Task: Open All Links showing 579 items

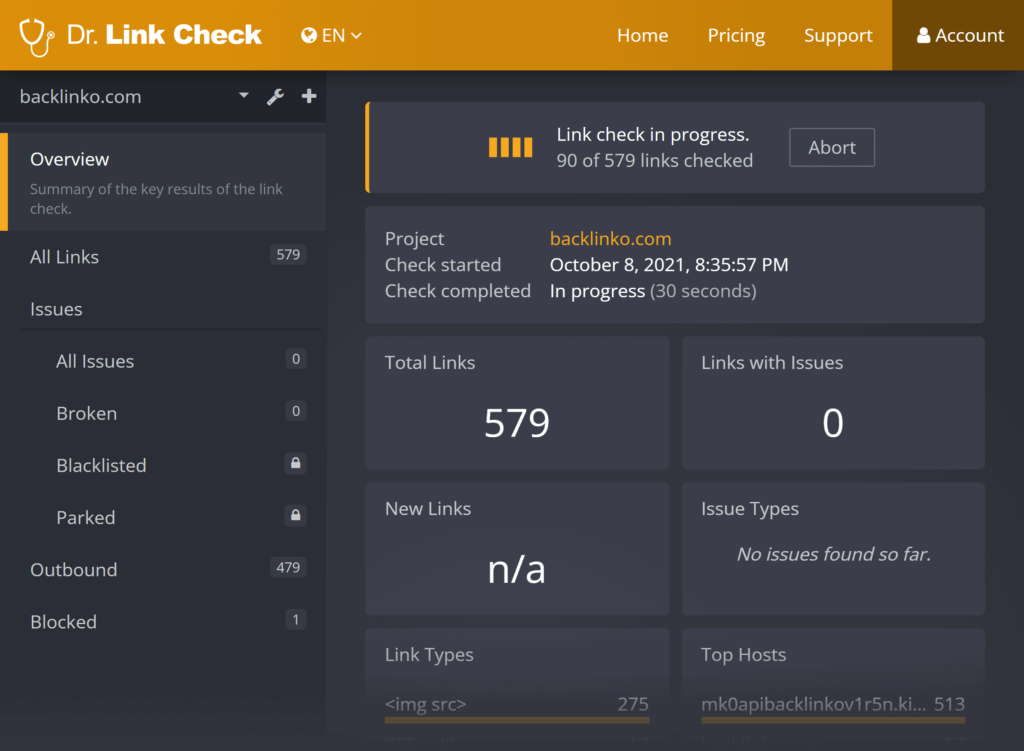Action: [x=64, y=256]
